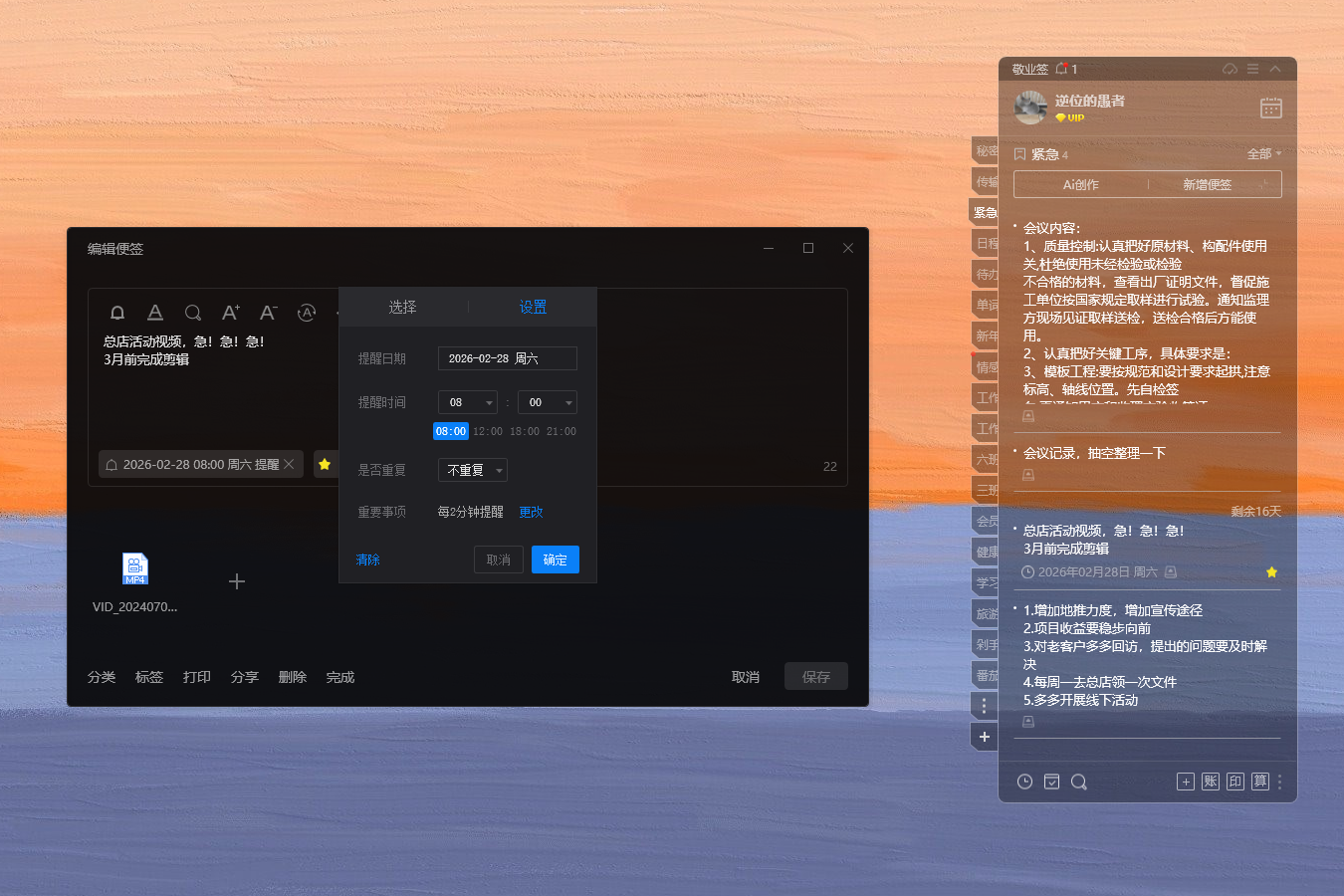Increase font size with the A+ icon
The width and height of the screenshot is (1344, 896).
click(230, 312)
